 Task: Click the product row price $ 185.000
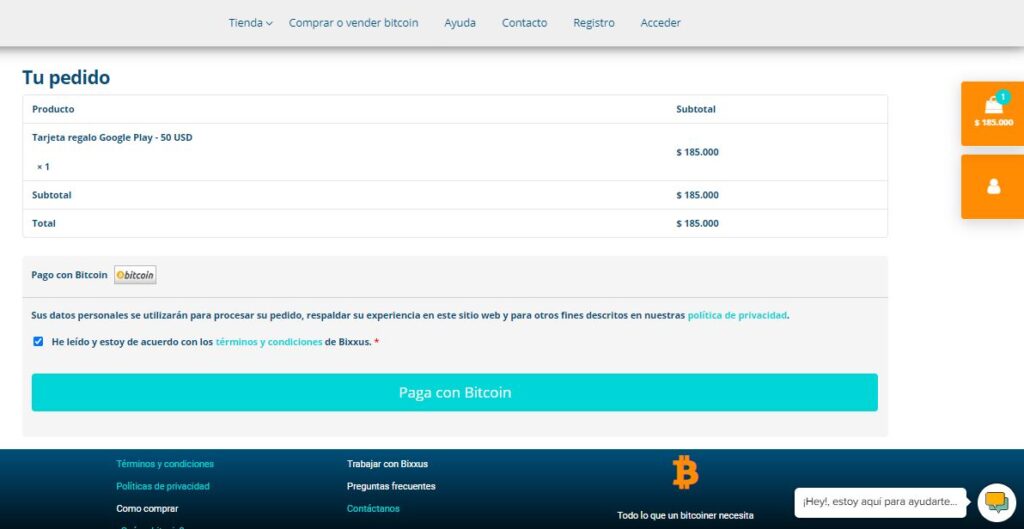pyautogui.click(x=697, y=152)
